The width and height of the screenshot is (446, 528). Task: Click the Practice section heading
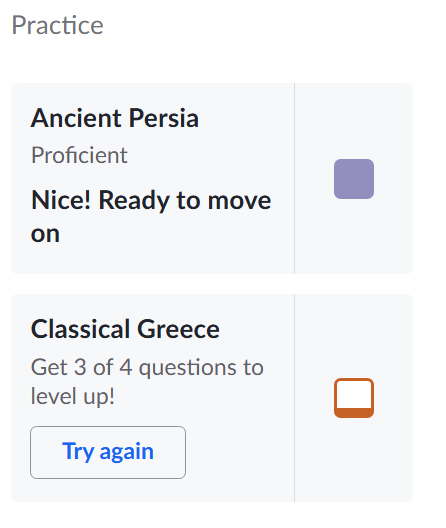57,25
